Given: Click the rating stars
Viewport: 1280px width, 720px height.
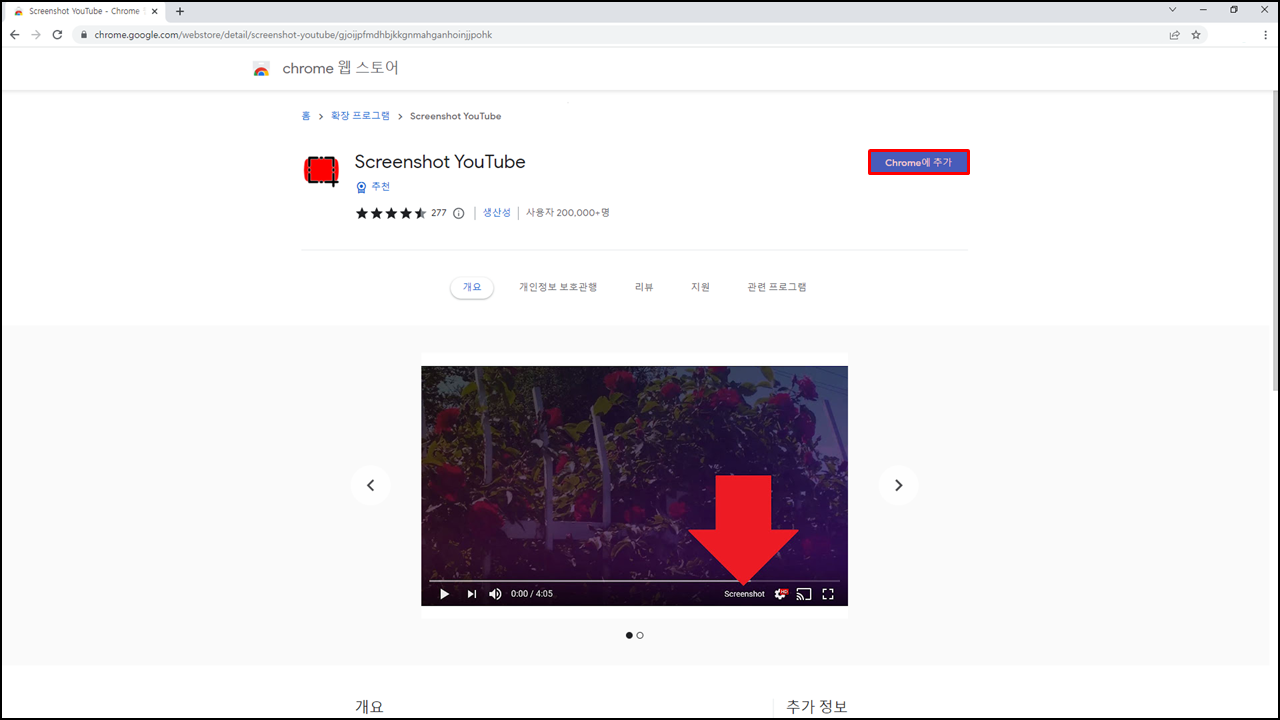Looking at the screenshot, I should coord(391,213).
